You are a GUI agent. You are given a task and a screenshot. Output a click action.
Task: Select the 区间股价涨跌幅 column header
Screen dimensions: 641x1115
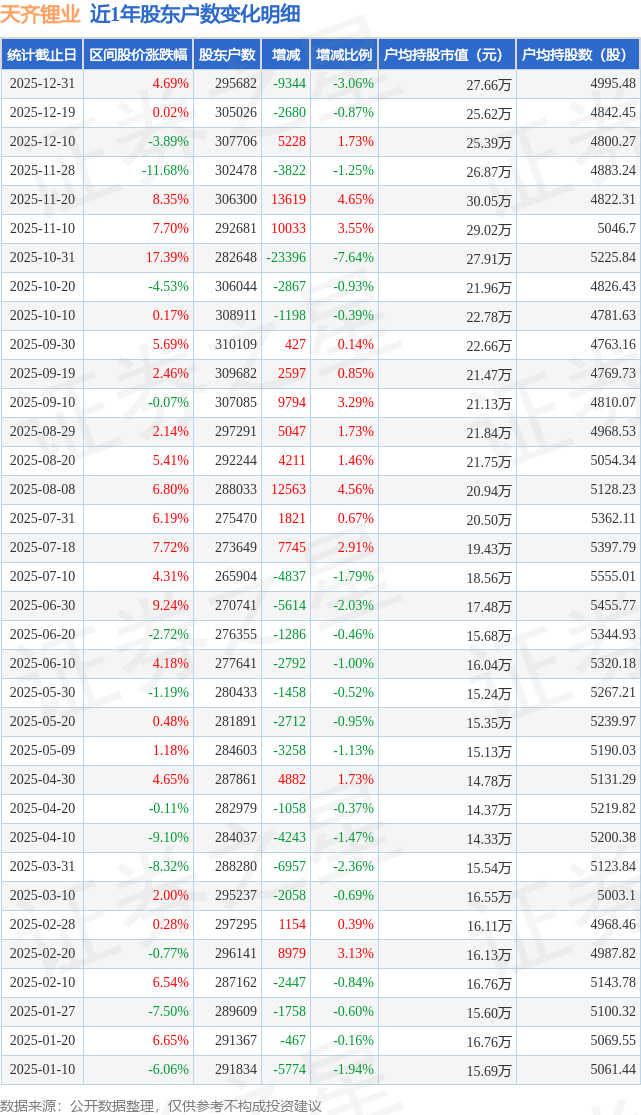[138, 55]
